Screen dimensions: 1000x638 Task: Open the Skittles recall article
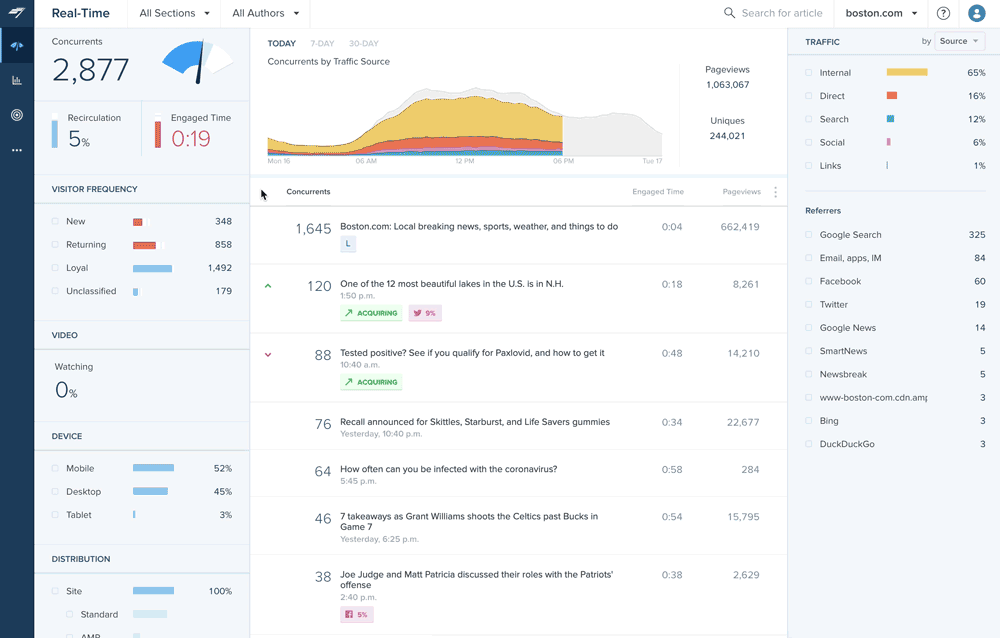coord(518,426)
